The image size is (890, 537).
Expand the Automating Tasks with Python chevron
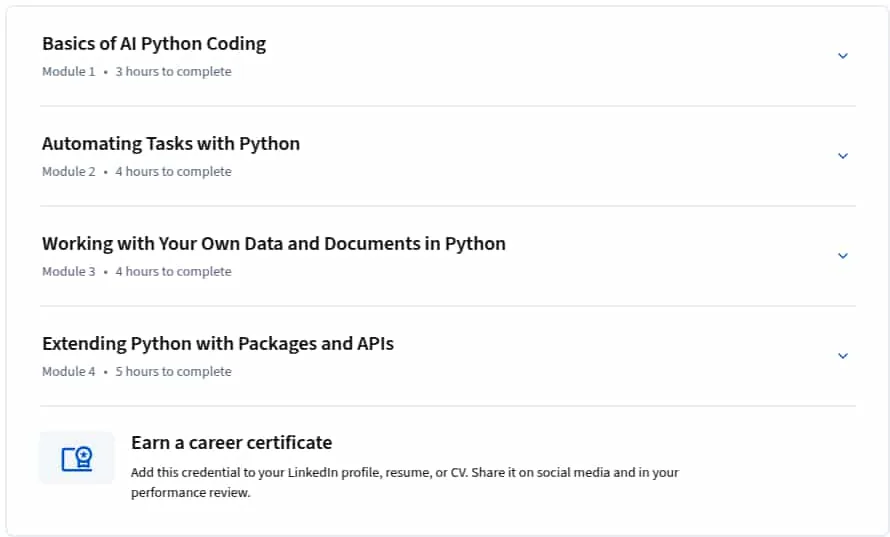coord(843,156)
